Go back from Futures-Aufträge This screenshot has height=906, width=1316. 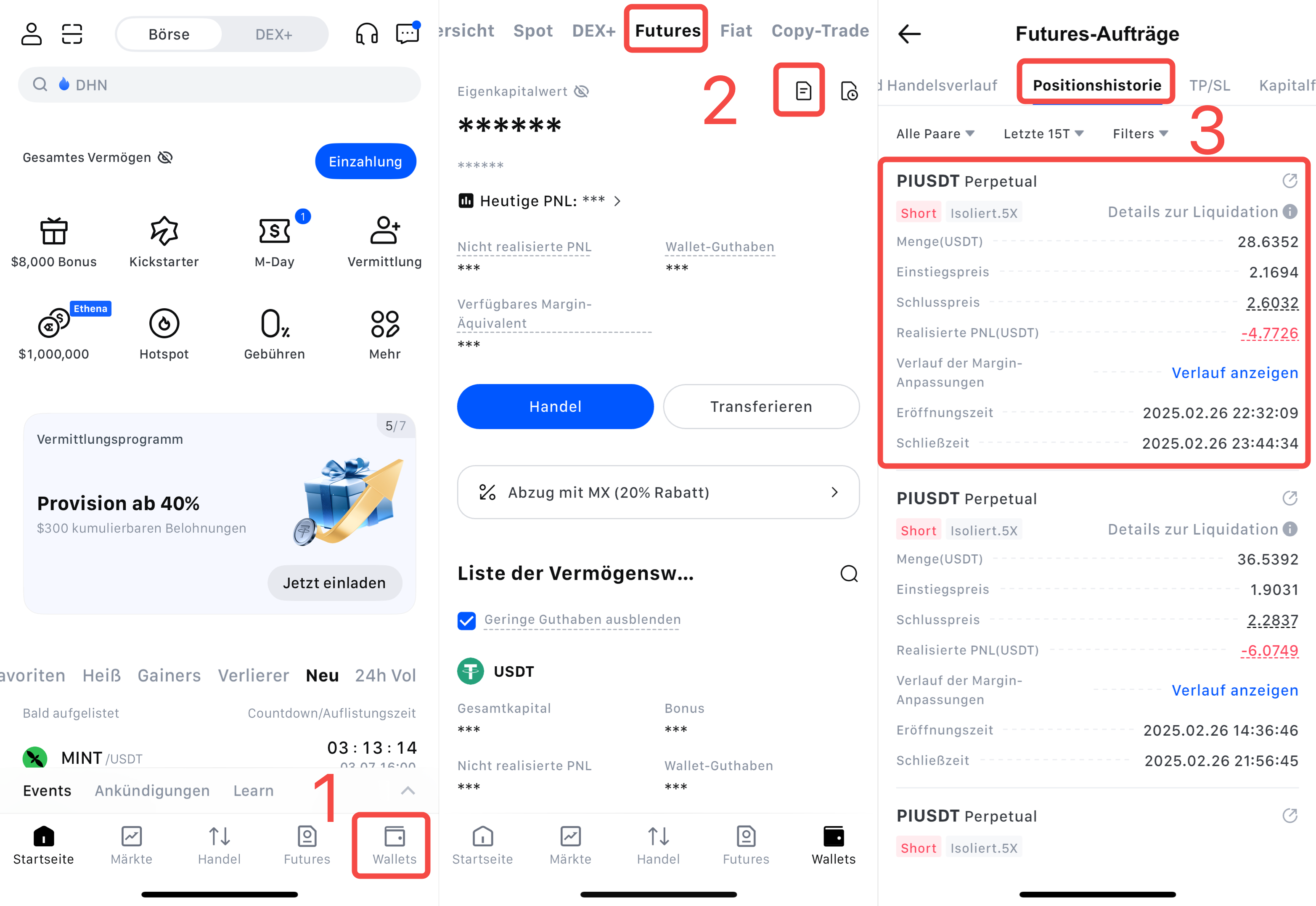tap(909, 34)
